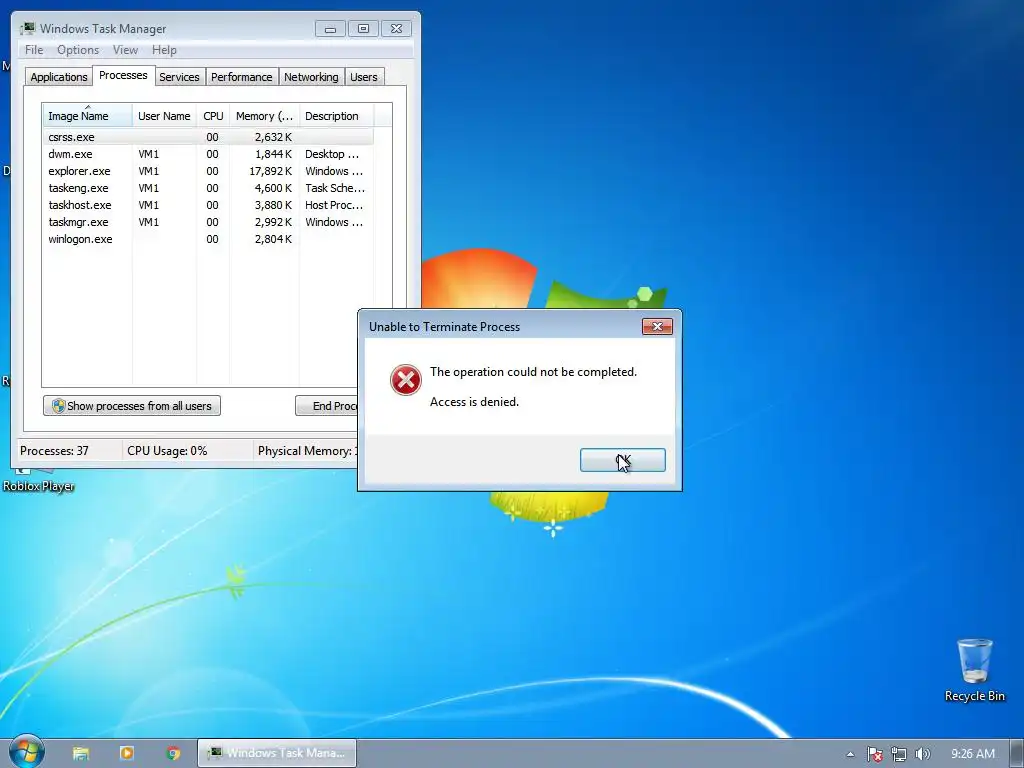Open the Windows Start menu orb
The width and height of the screenshot is (1024, 768).
pyautogui.click(x=27, y=752)
